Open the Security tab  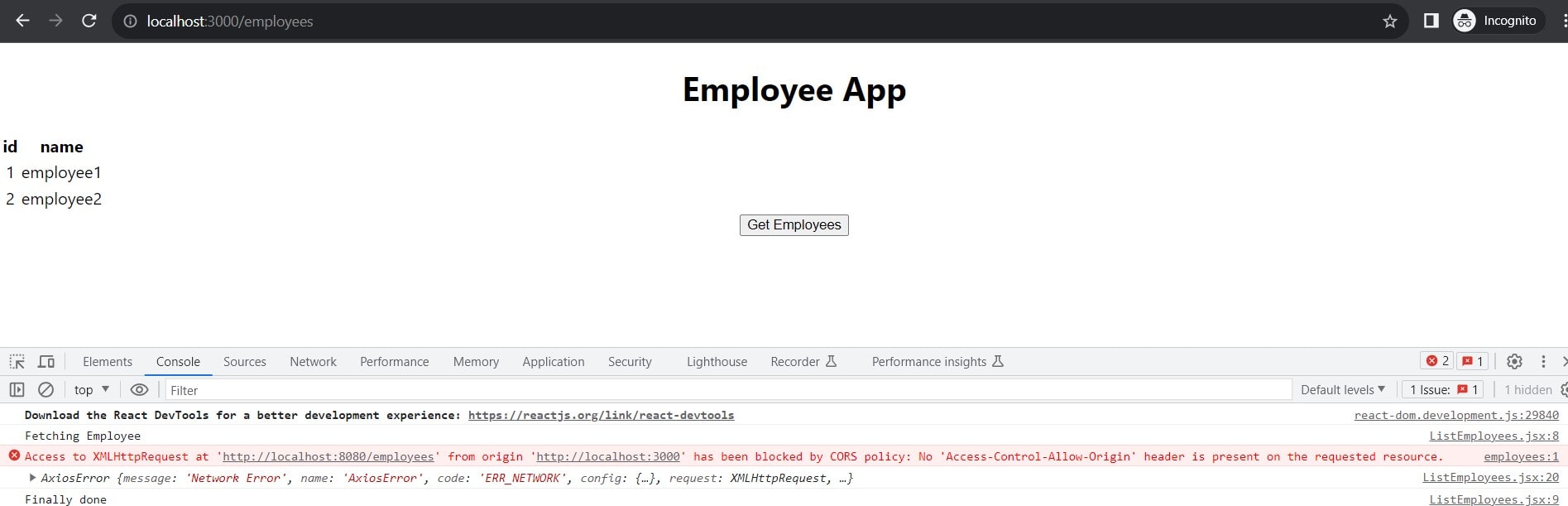[x=630, y=362]
